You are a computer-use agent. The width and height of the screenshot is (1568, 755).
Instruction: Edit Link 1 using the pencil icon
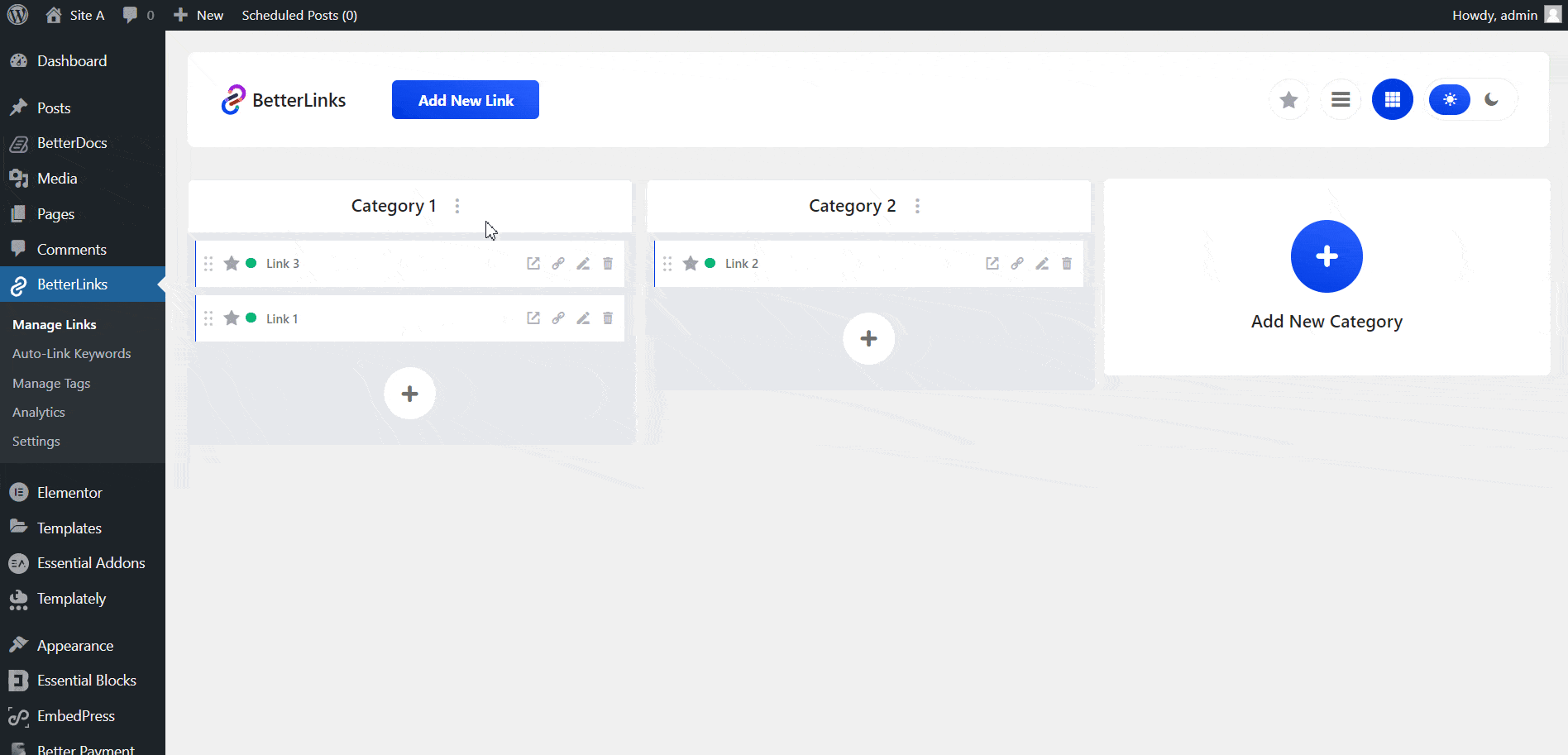[583, 318]
